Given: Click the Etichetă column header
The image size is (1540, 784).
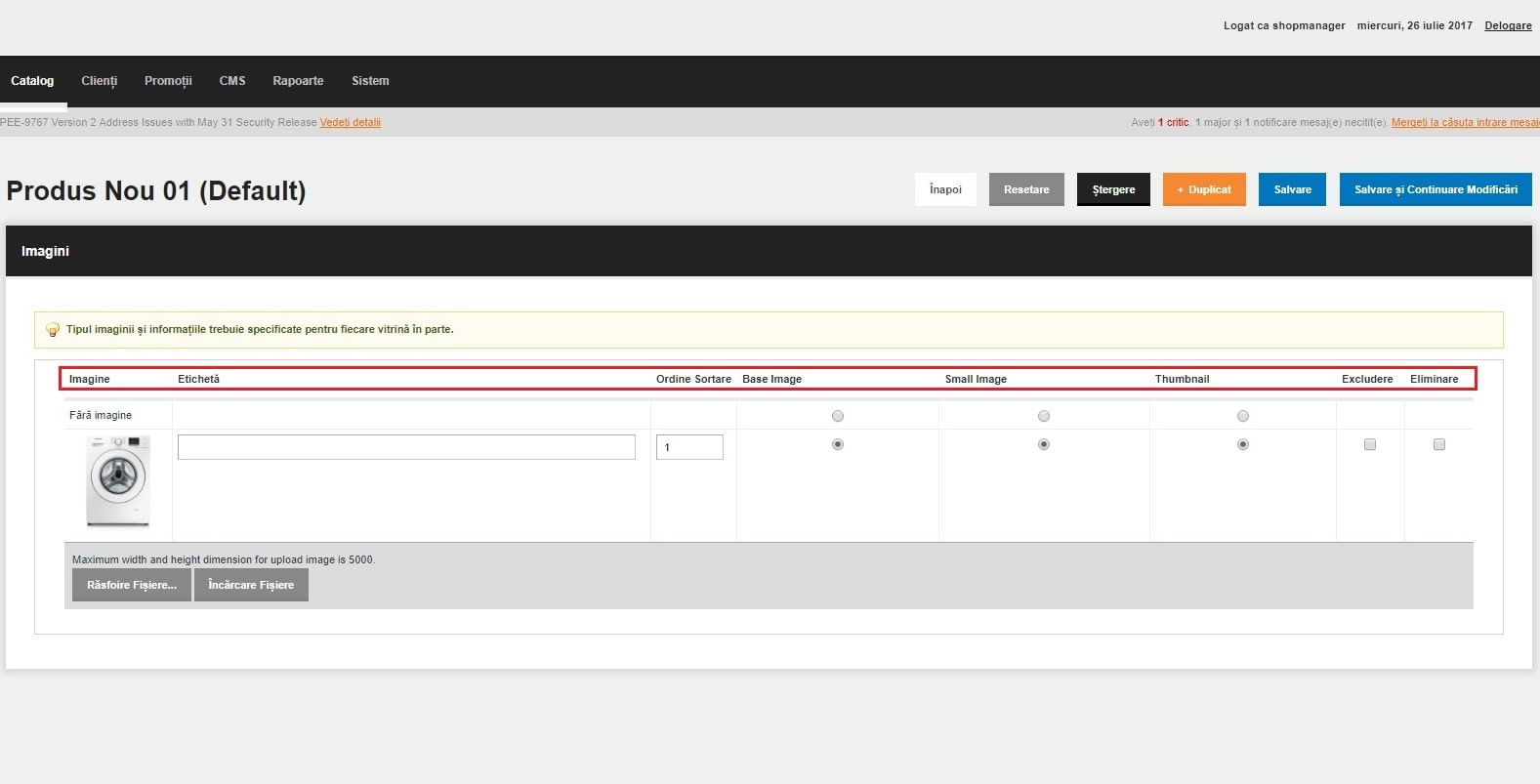Looking at the screenshot, I should (198, 379).
